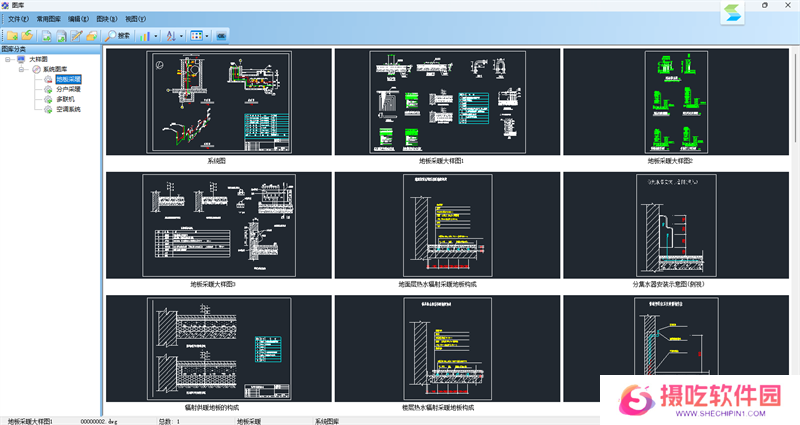Click the icon beside 多联机 node
Image resolution: width=800 pixels, height=425 pixels.
pyautogui.click(x=48, y=99)
